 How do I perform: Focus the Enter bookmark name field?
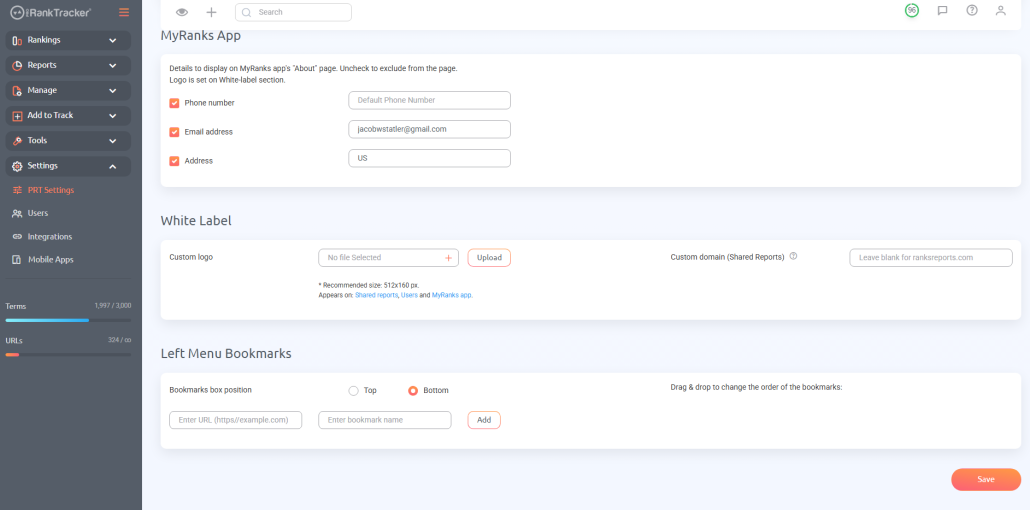[x=385, y=420]
